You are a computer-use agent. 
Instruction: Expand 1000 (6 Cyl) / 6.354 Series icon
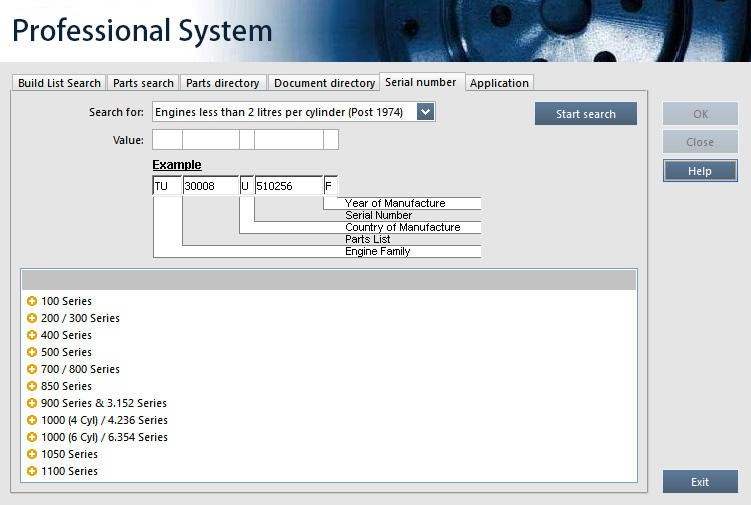coord(32,437)
